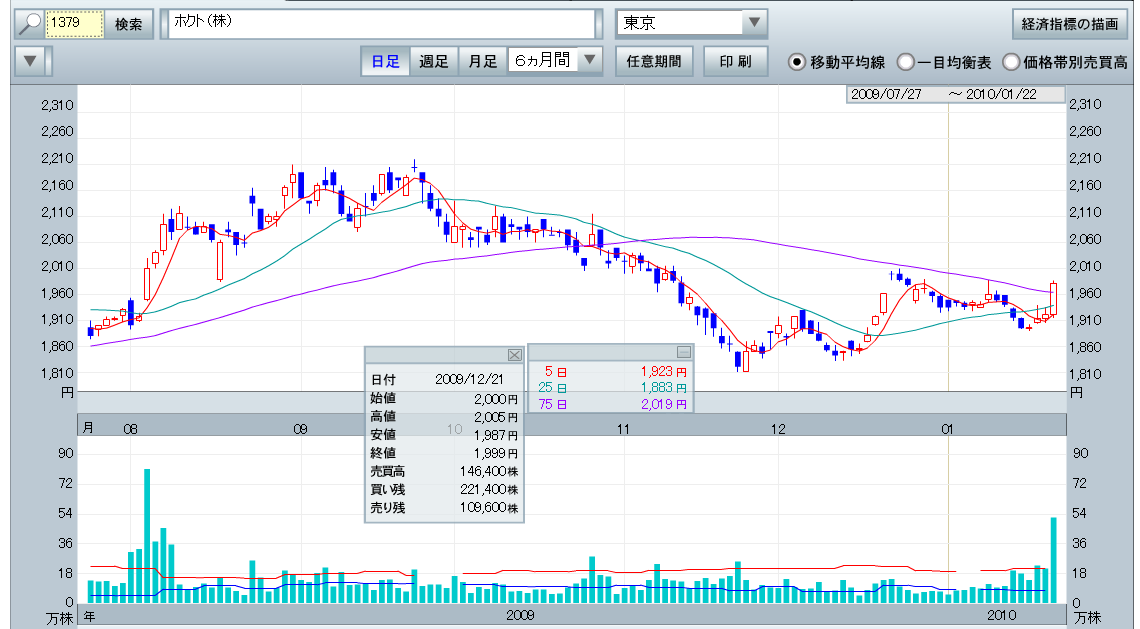Screen dimensions: 1140x629
Task: Close the daily price detail popup
Action: (514, 355)
